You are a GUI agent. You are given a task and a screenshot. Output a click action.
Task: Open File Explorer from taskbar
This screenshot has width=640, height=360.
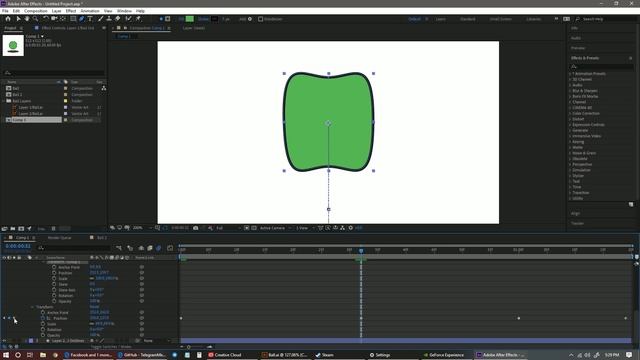(x=43, y=355)
